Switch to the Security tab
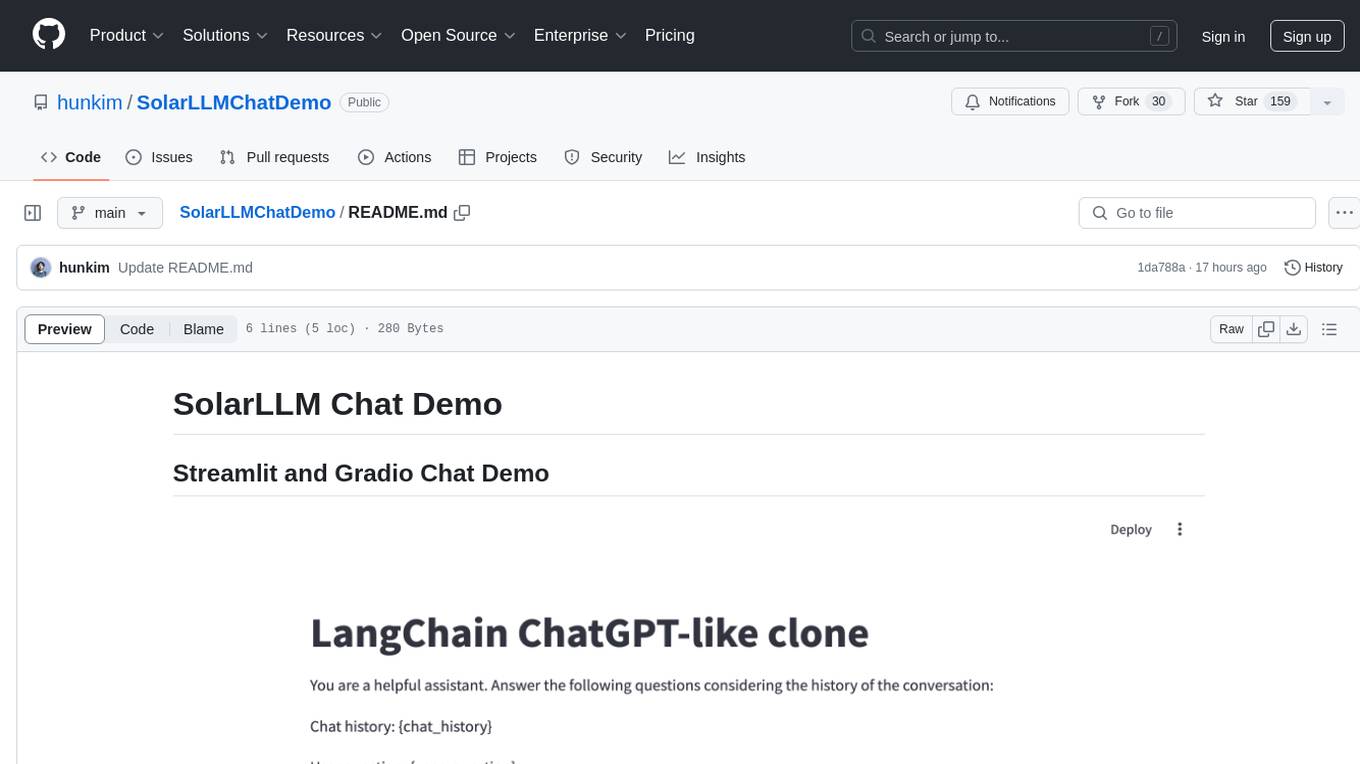1360x764 pixels. tap(603, 157)
